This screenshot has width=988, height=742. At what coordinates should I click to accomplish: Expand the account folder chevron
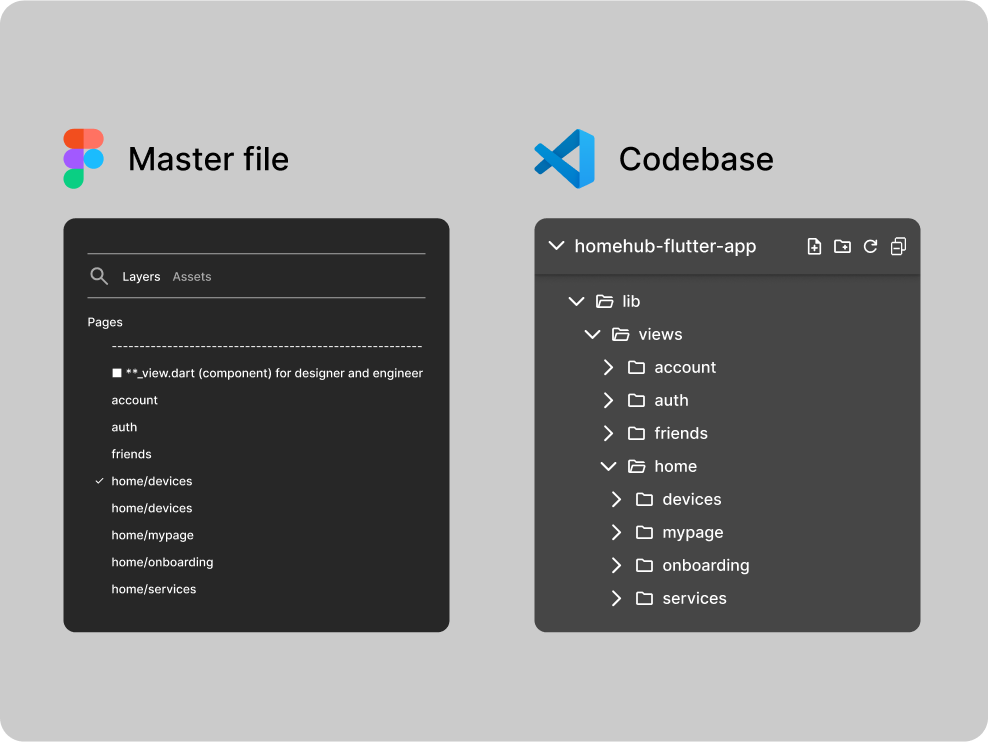point(608,367)
